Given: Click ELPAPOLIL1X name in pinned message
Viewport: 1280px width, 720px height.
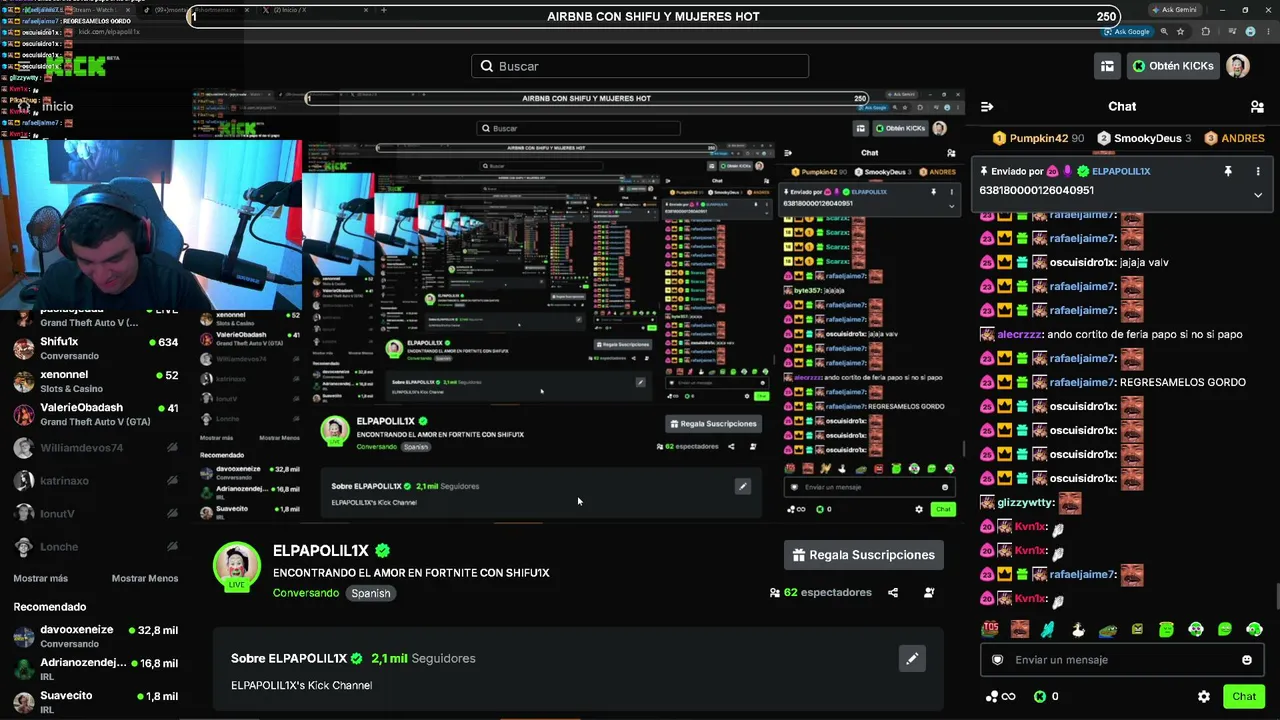Looking at the screenshot, I should pyautogui.click(x=1121, y=171).
